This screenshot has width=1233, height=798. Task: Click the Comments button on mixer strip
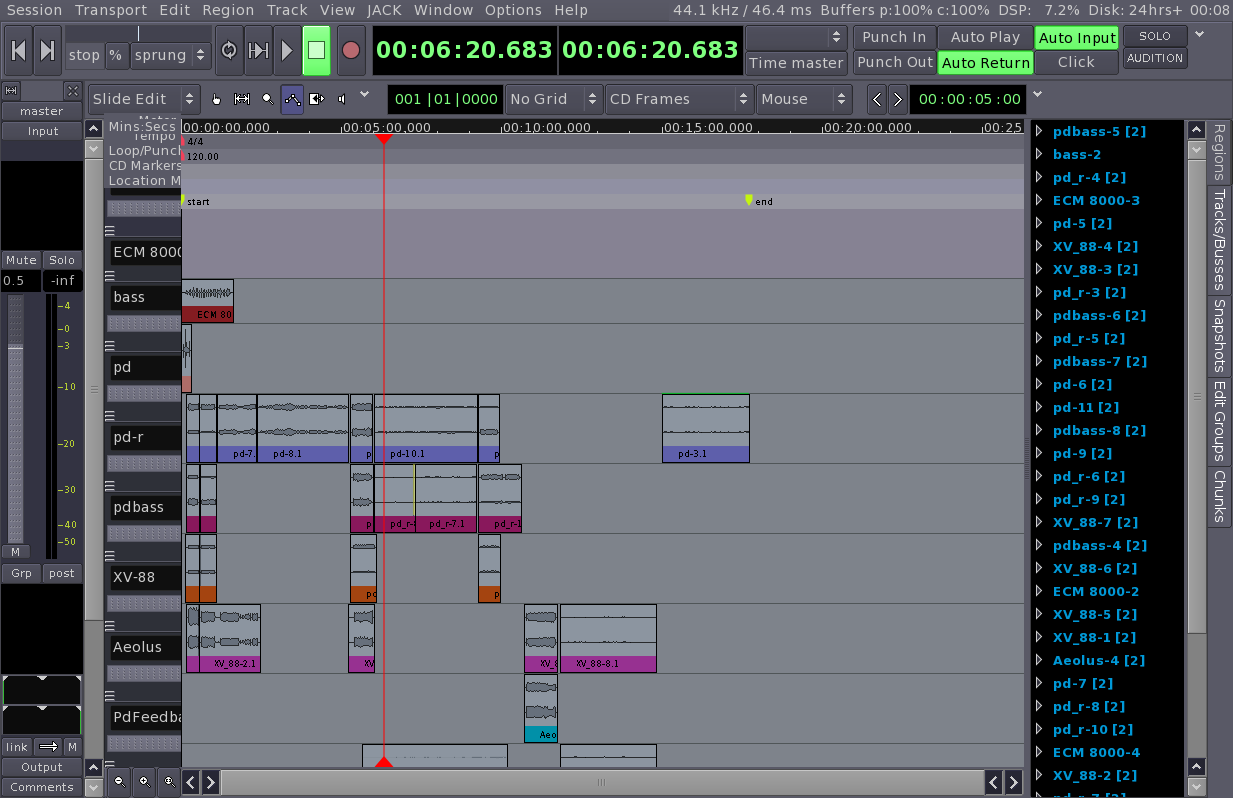click(41, 787)
